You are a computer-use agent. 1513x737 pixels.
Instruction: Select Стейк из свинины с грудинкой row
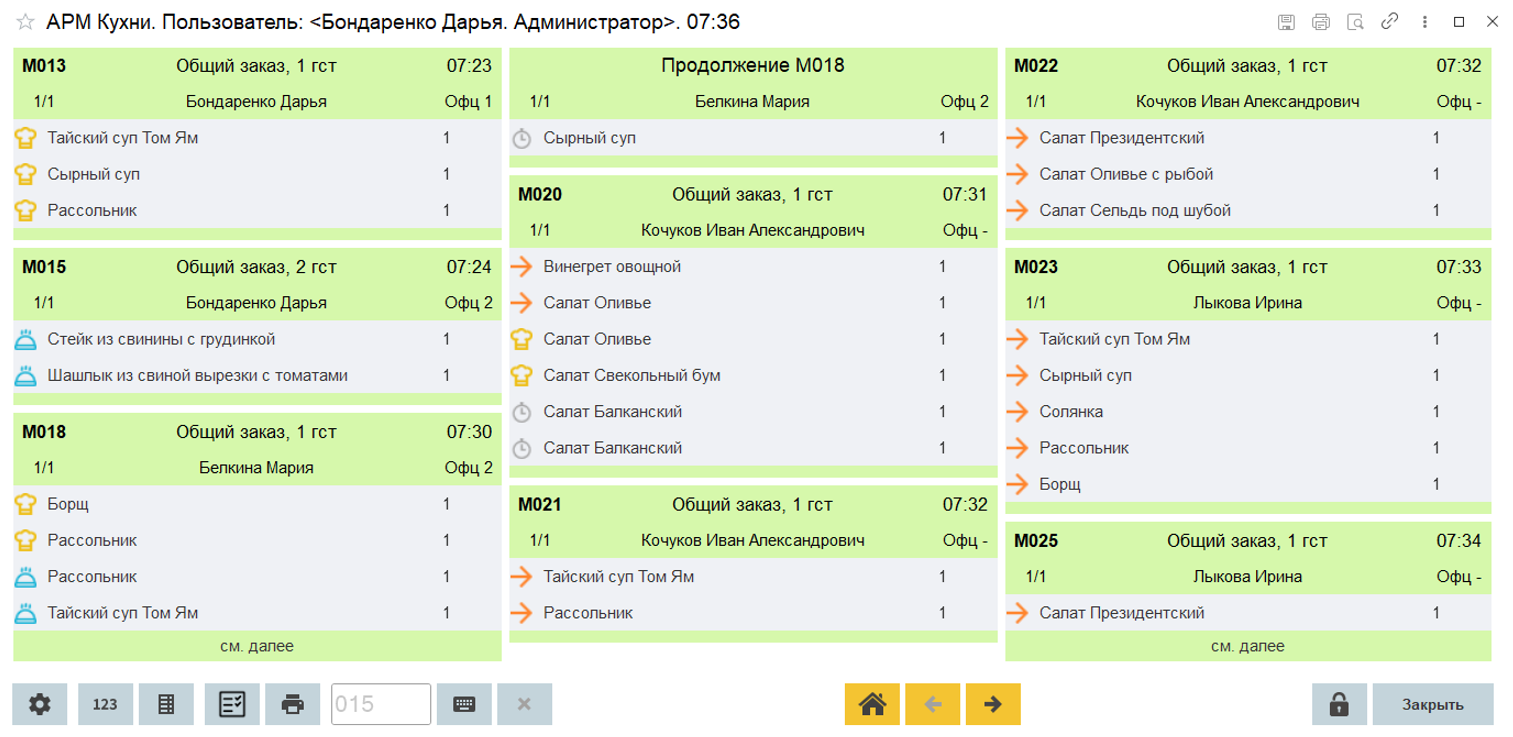pos(160,340)
